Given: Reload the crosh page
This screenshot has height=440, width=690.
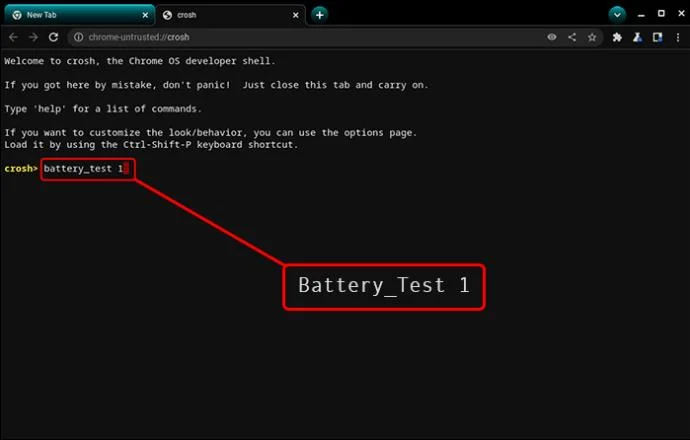Looking at the screenshot, I should (54, 37).
